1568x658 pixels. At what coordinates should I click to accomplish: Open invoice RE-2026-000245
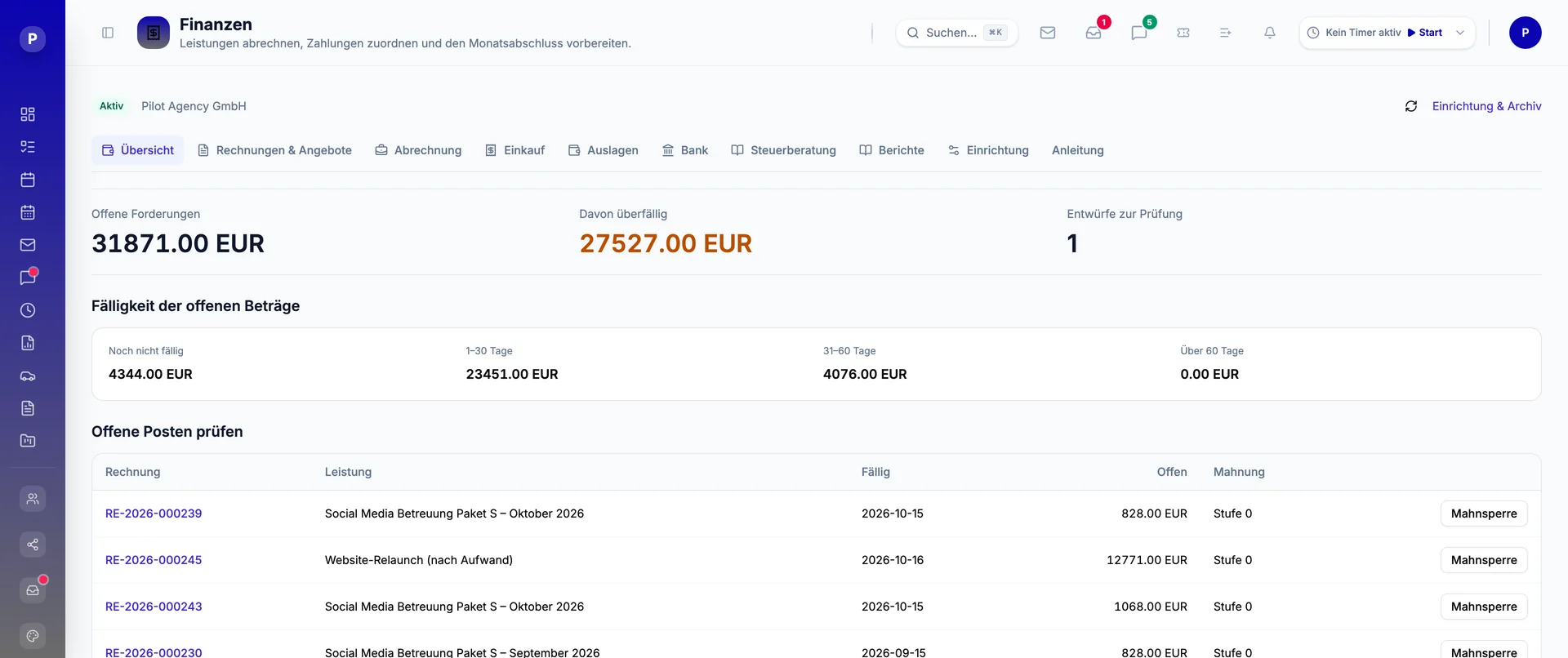(x=154, y=560)
